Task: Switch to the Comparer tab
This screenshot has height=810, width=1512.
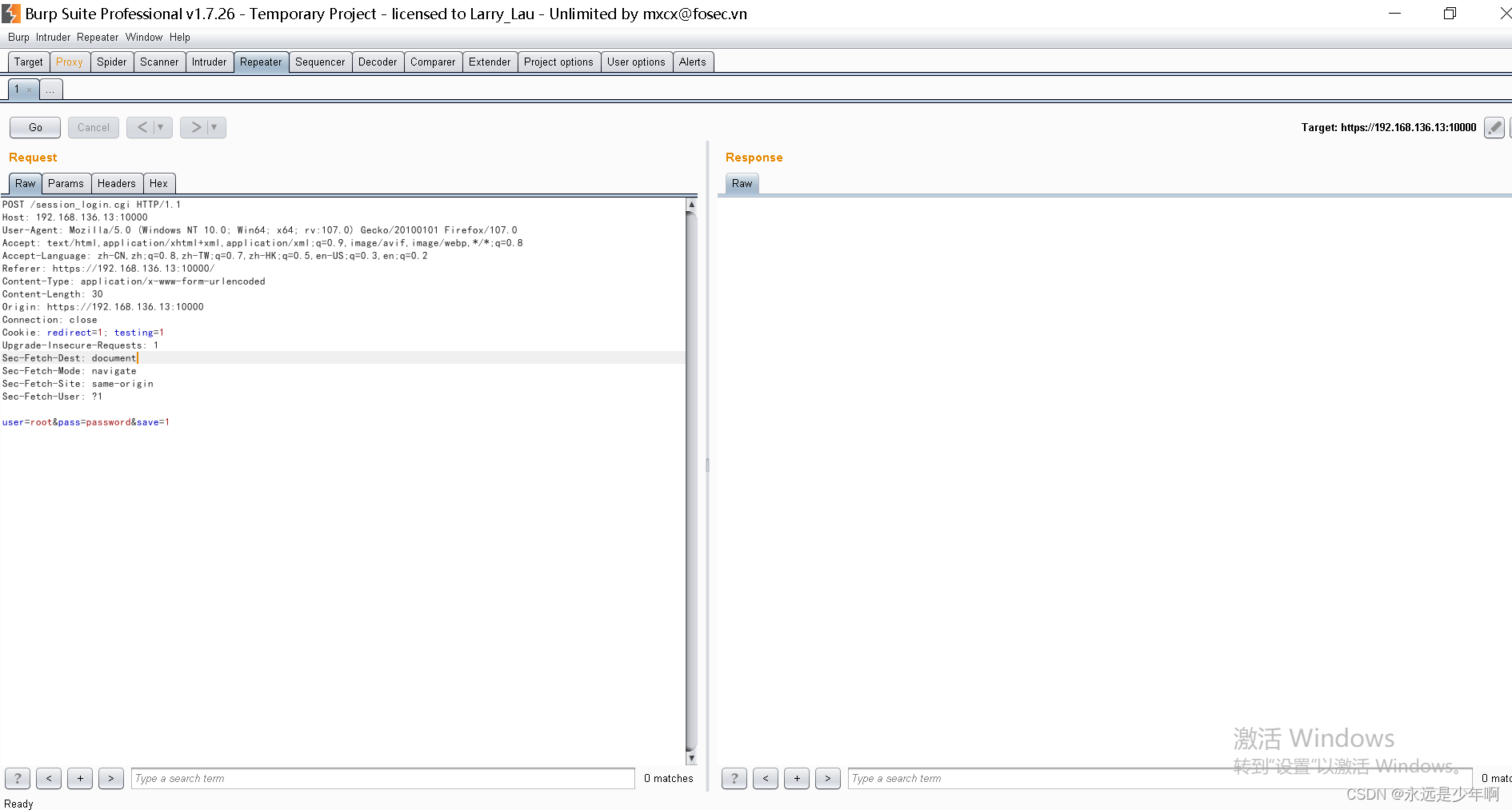Action: [433, 62]
